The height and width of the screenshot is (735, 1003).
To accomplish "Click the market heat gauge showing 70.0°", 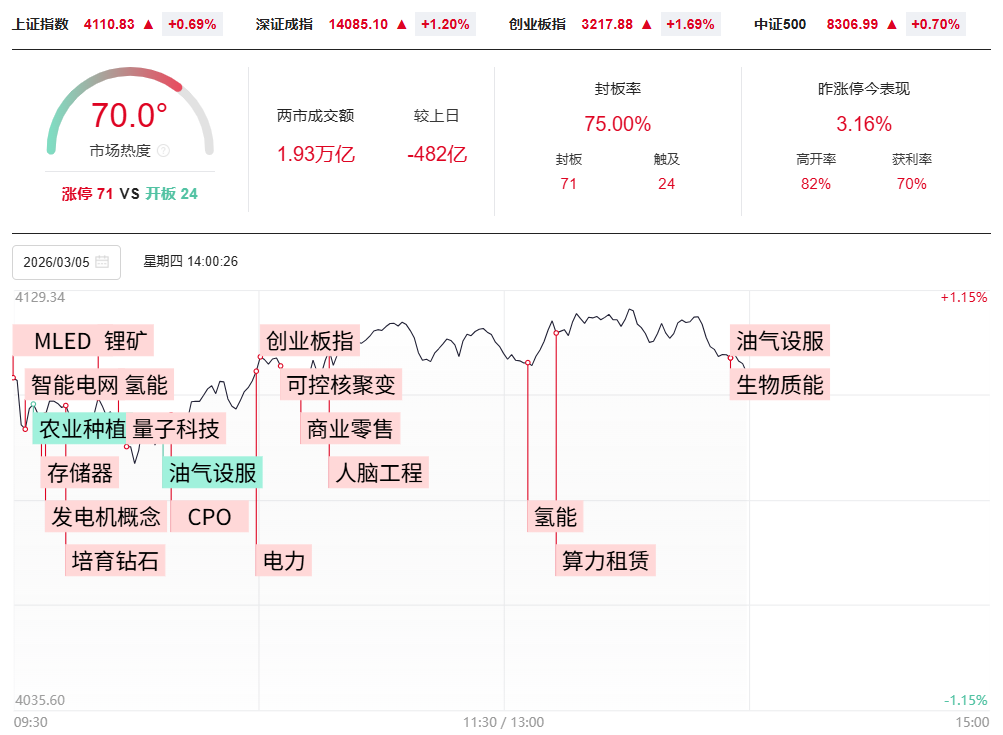I will 130,116.
